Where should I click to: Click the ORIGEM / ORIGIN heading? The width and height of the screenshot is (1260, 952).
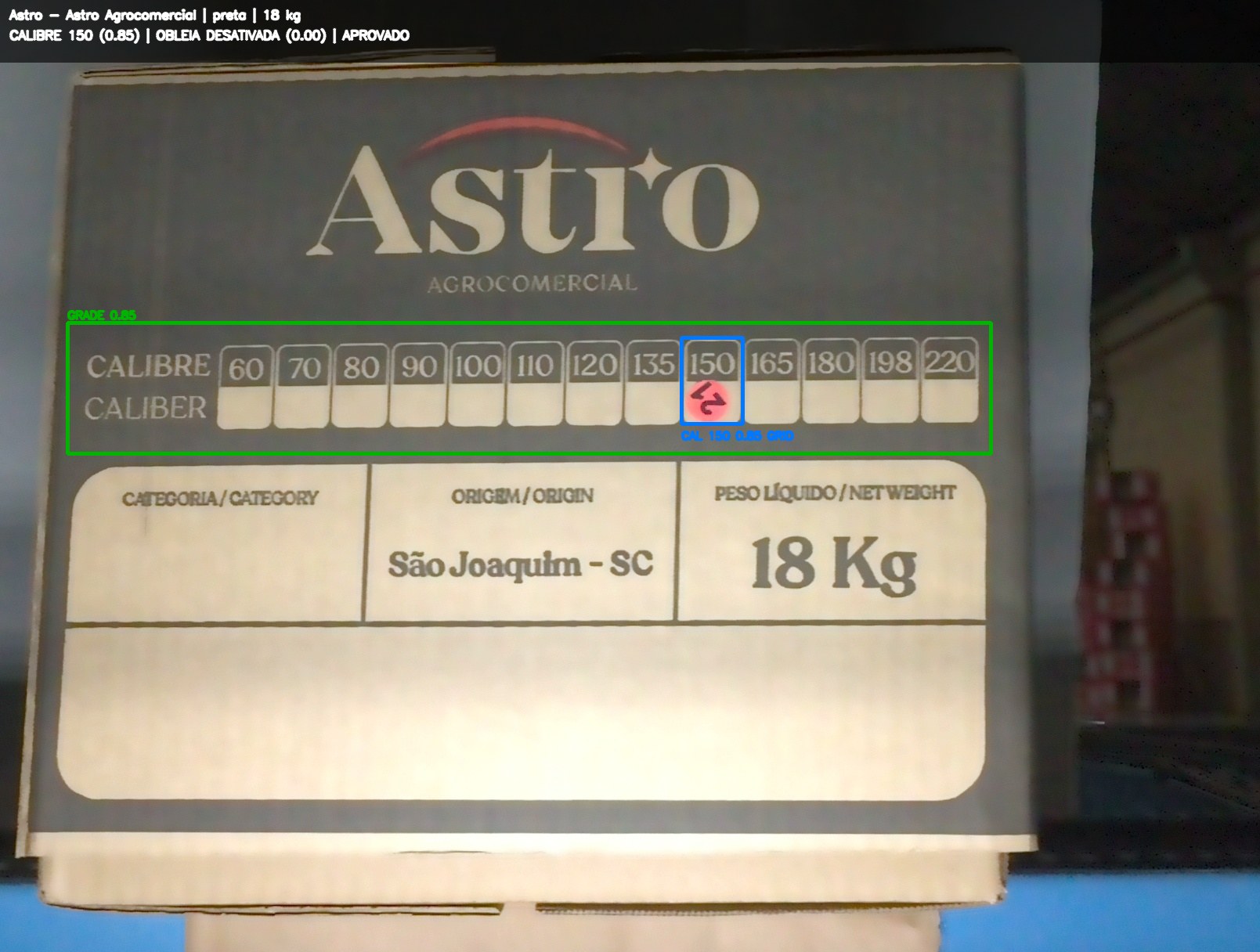(522, 496)
